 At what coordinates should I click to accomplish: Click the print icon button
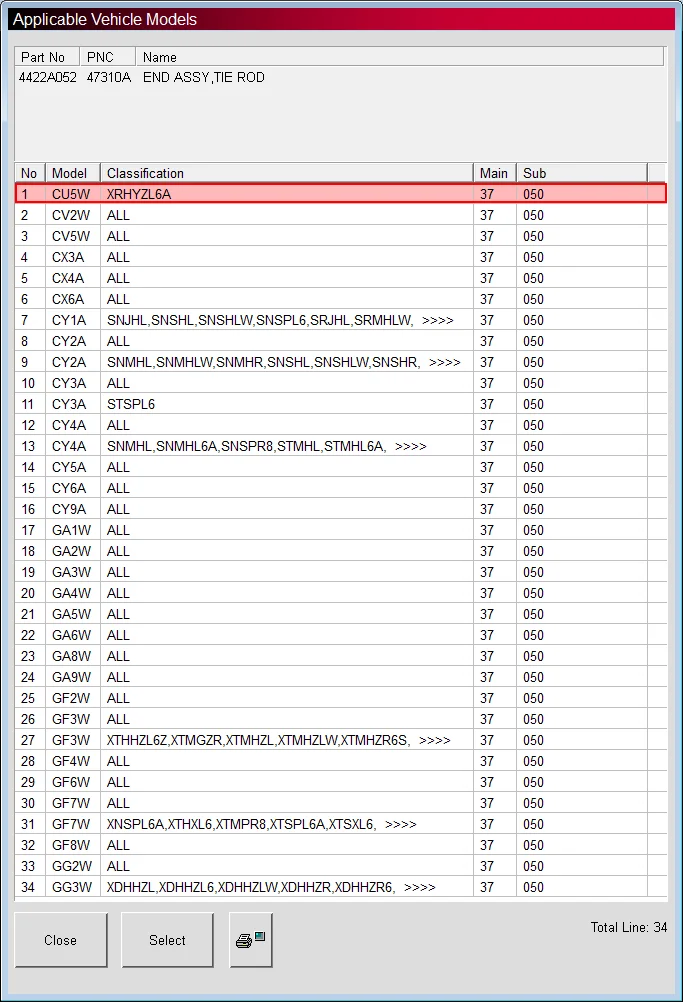251,940
